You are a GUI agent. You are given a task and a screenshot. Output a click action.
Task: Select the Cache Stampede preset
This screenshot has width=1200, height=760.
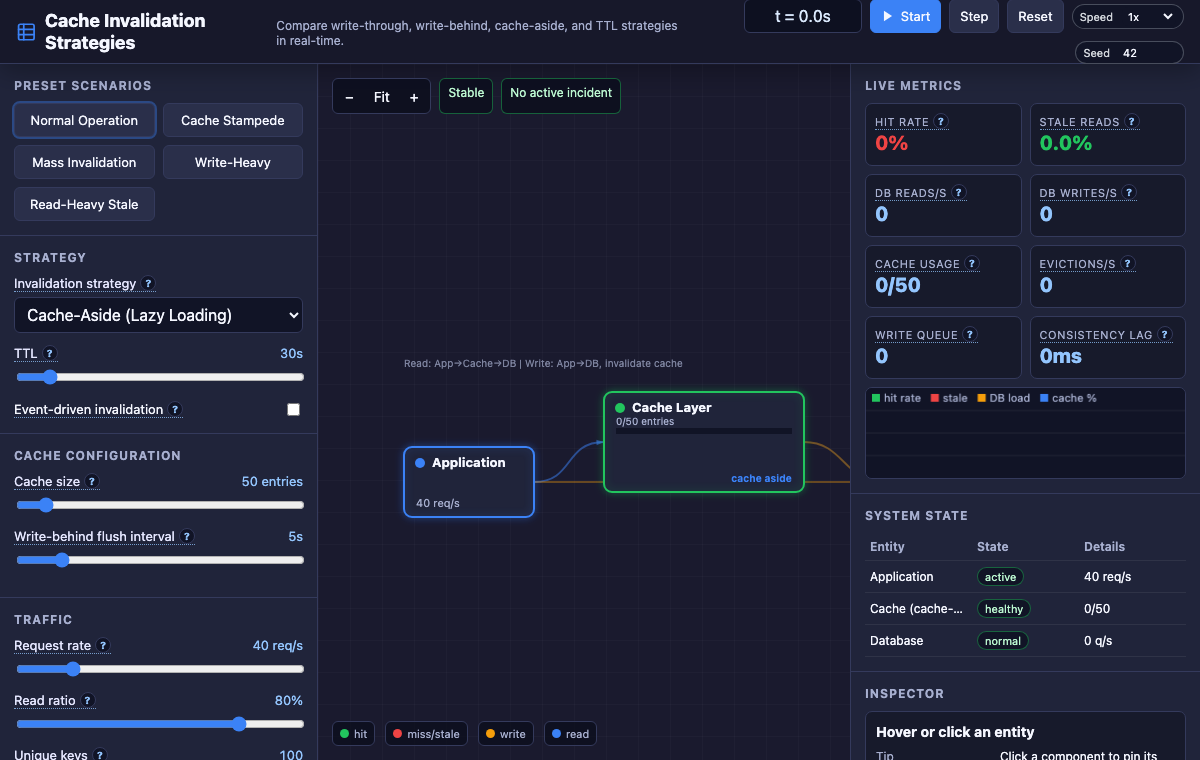pyautogui.click(x=233, y=120)
